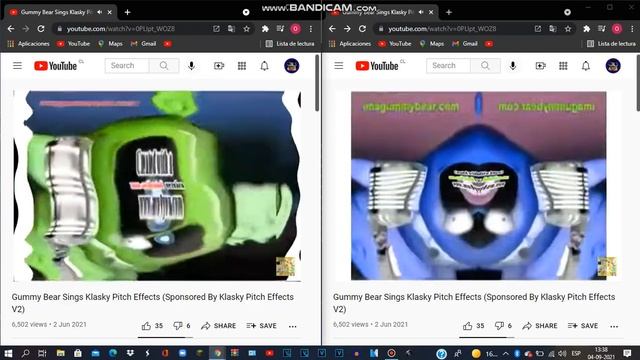Open Lista de lectura in left browser
Viewport: 640px width, 360px height.
(290, 44)
